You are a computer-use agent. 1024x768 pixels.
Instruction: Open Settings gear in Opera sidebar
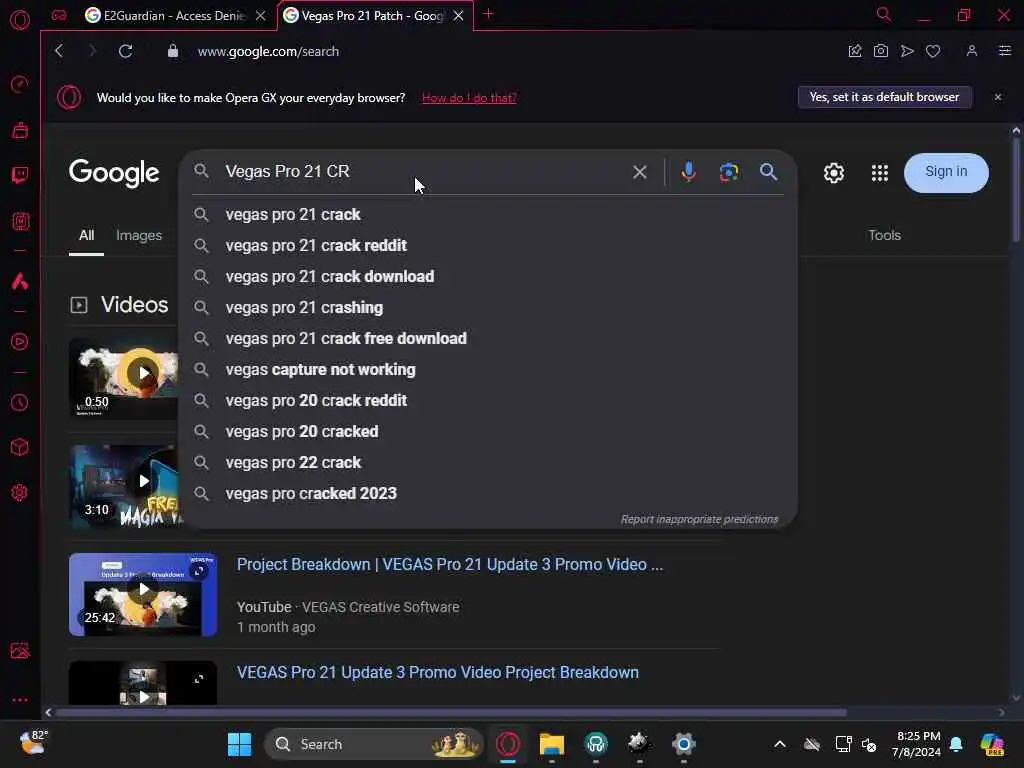pos(20,492)
